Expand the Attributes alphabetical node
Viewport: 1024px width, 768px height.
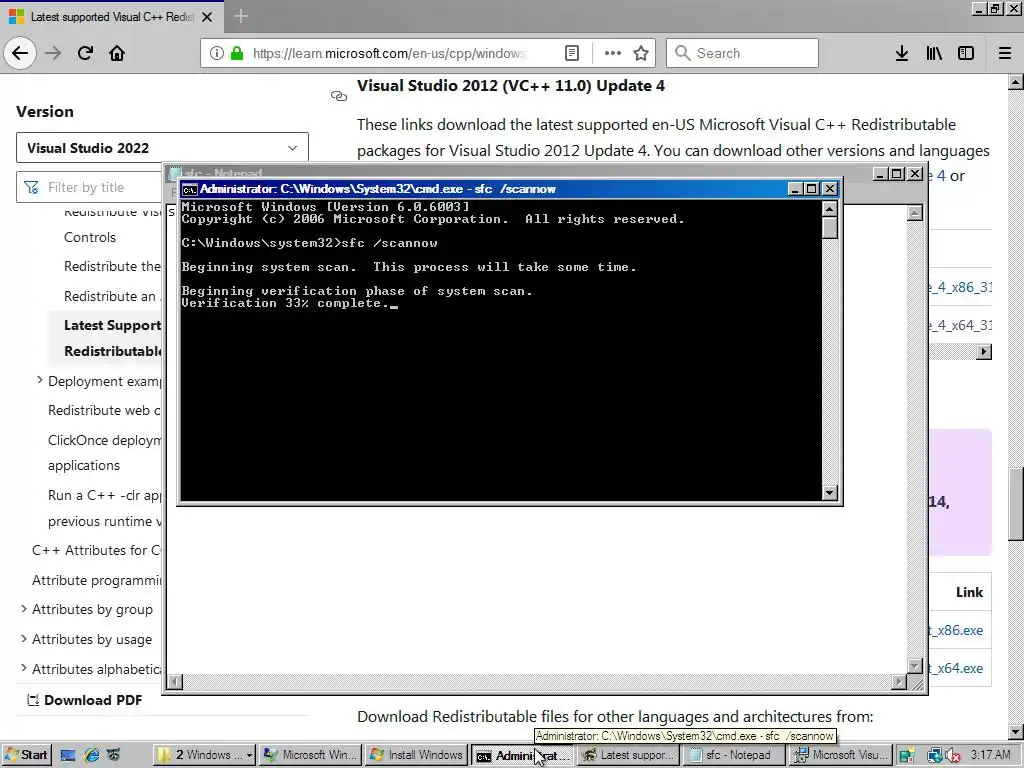(x=24, y=668)
